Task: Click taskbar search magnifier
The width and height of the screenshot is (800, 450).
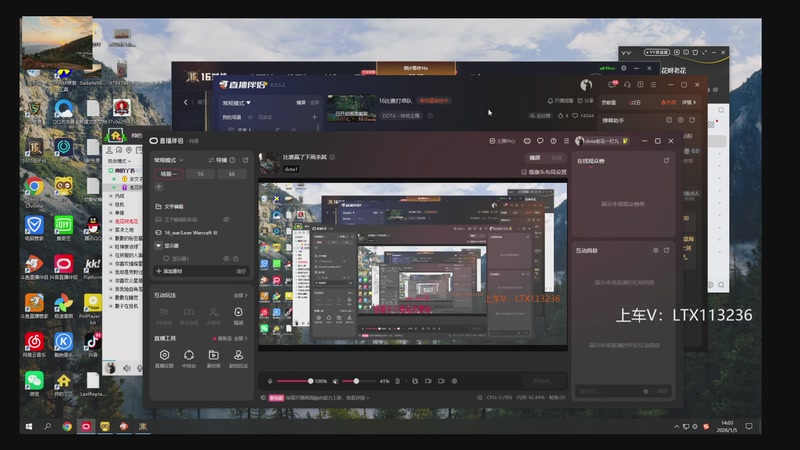Action: pos(47,427)
